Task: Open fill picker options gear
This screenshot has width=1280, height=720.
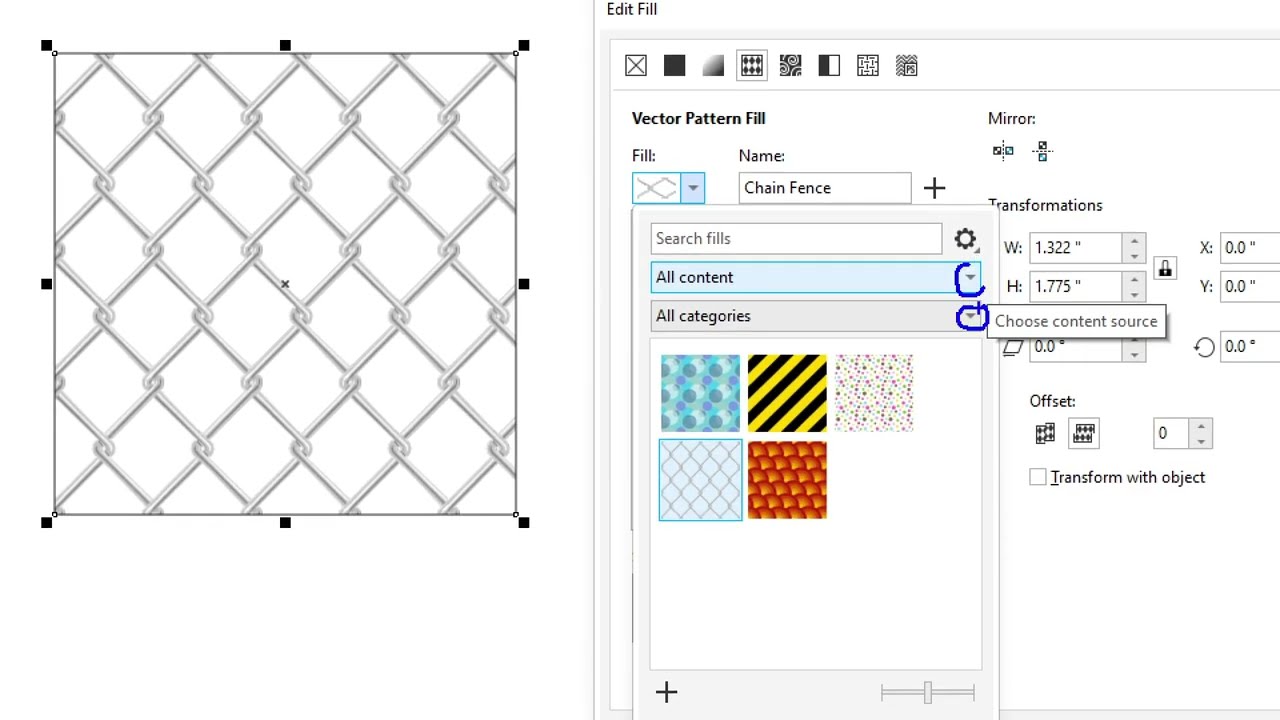Action: point(965,239)
